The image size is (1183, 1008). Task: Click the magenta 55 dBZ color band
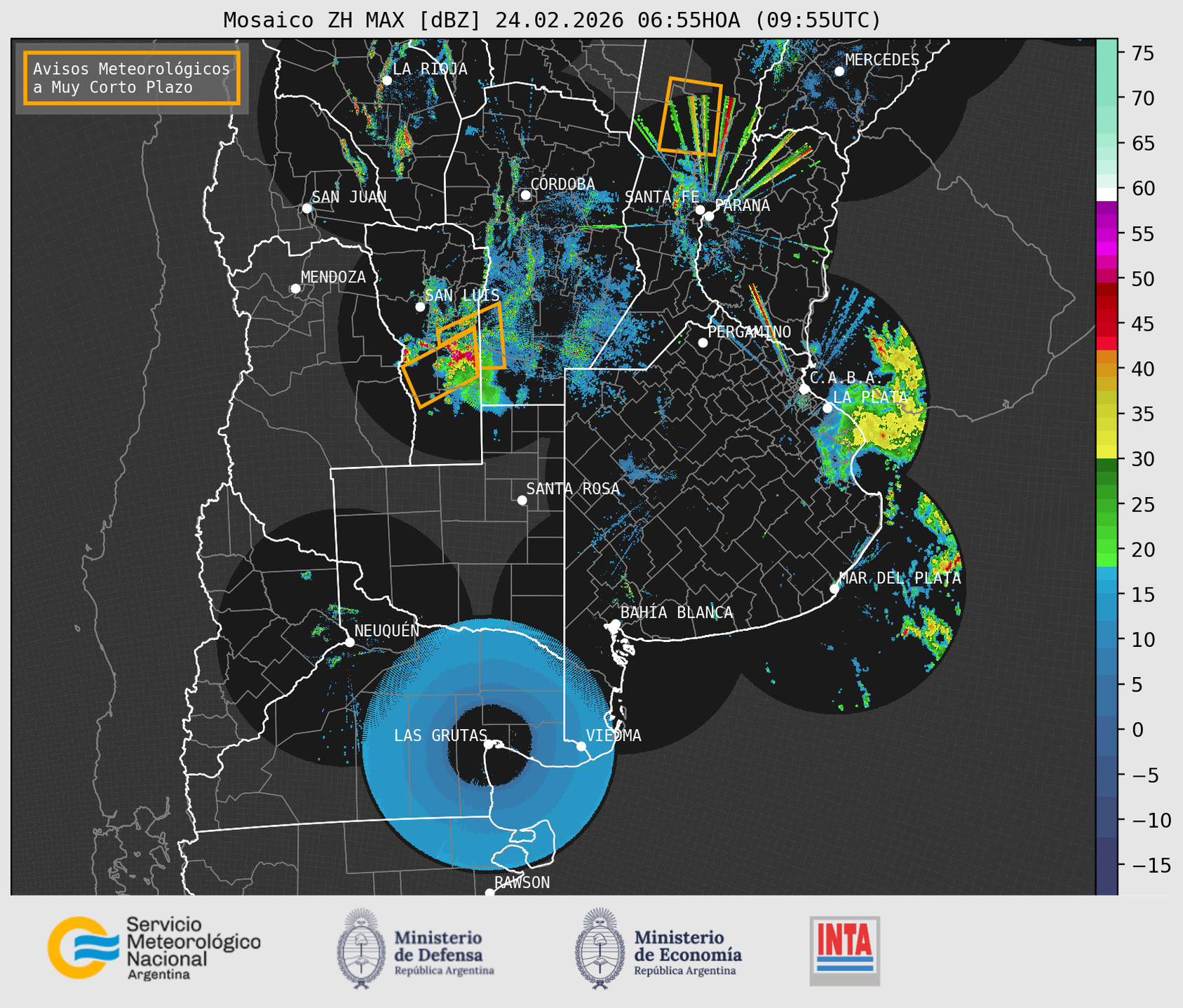pos(1106,235)
